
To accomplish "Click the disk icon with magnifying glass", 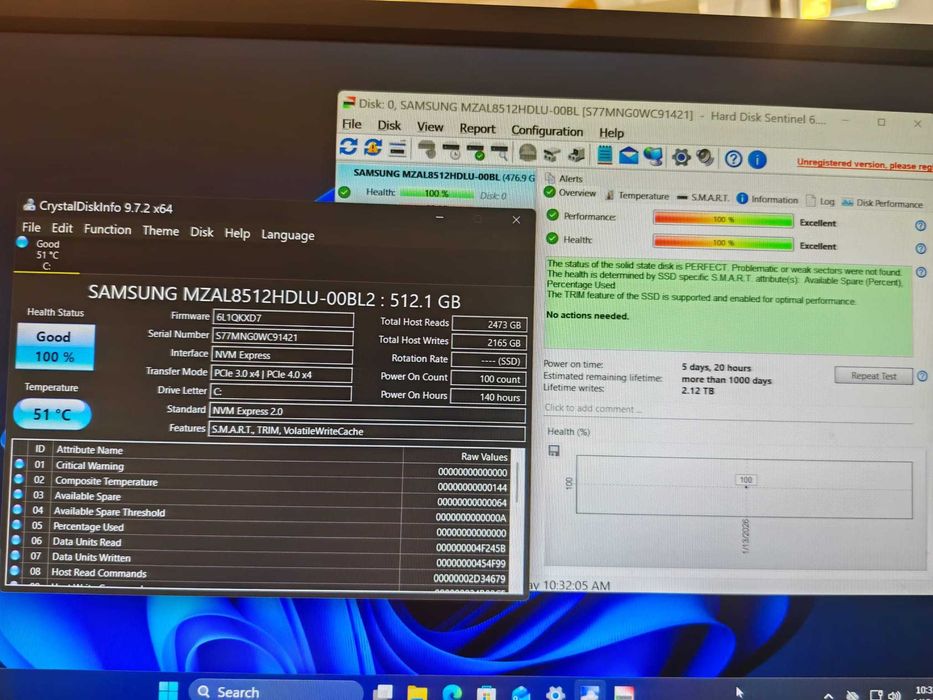I will point(500,152).
